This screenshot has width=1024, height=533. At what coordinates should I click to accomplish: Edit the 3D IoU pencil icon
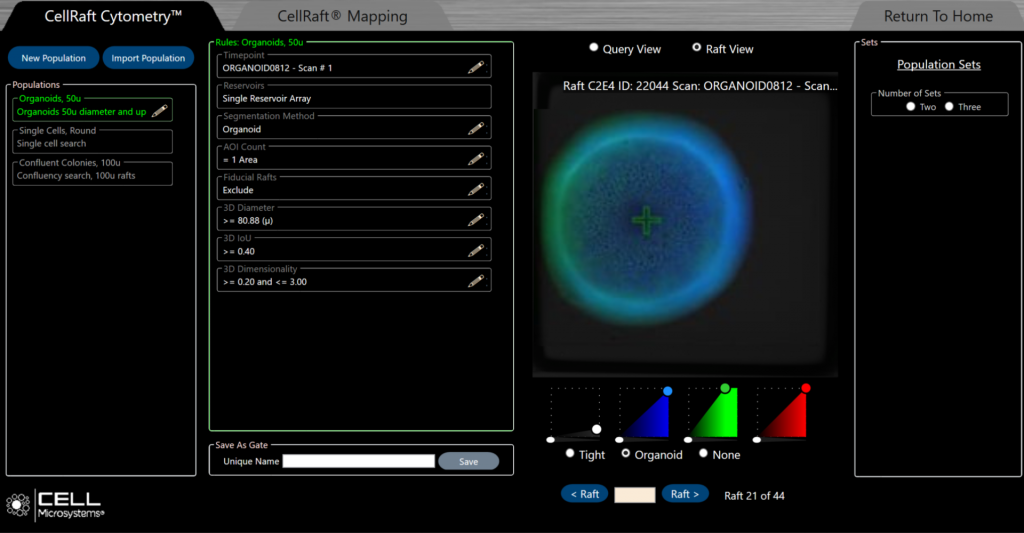(476, 250)
